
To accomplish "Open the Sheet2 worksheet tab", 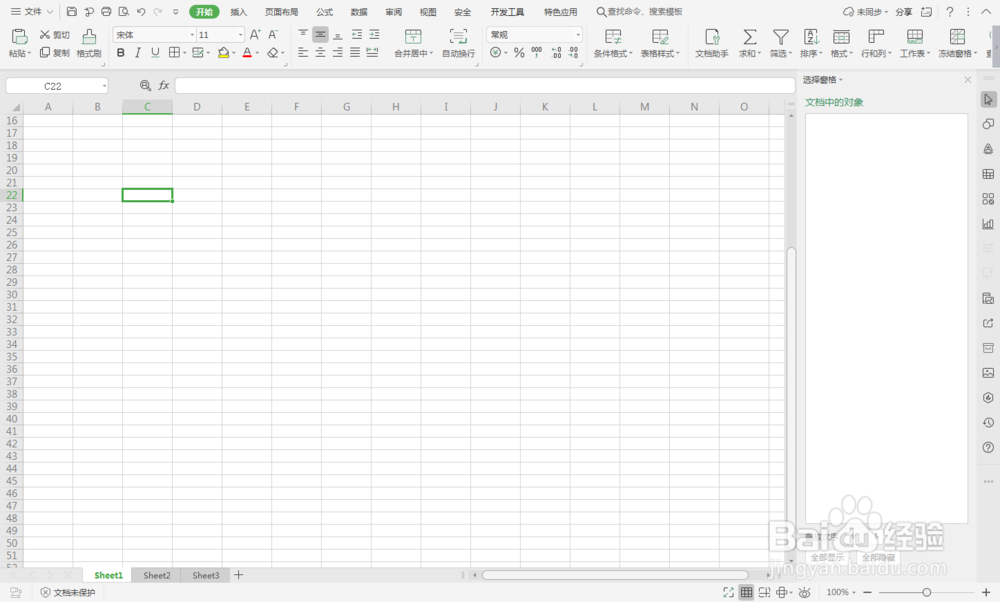I will (156, 575).
